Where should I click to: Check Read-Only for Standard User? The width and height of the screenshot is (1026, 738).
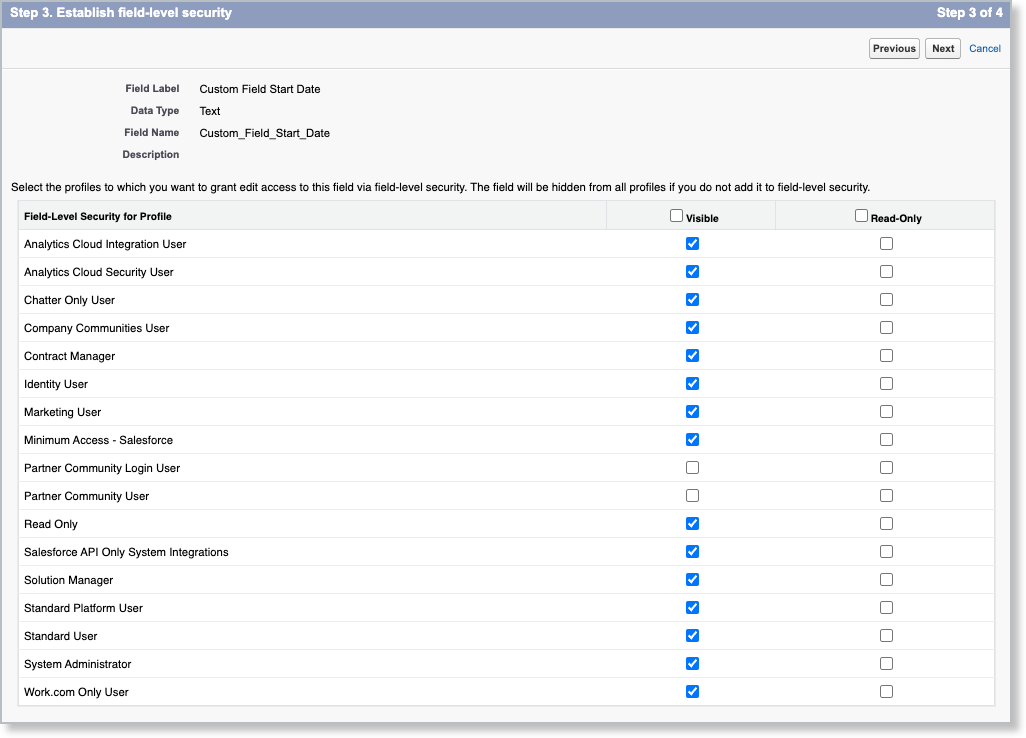click(885, 635)
